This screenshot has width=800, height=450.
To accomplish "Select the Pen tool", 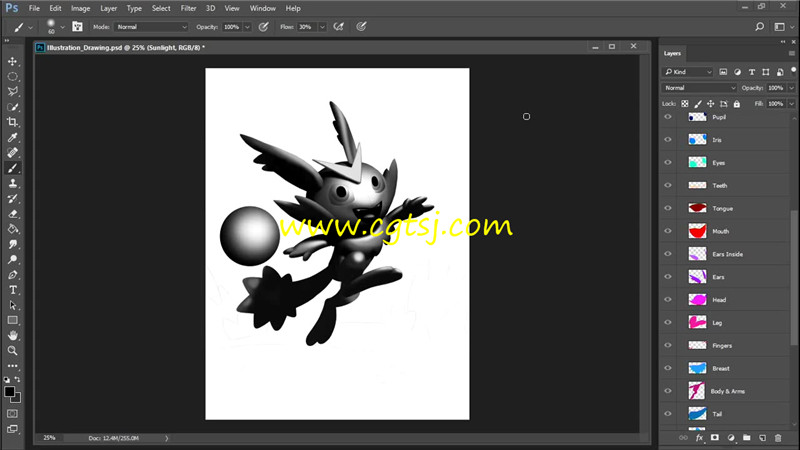I will coord(12,274).
